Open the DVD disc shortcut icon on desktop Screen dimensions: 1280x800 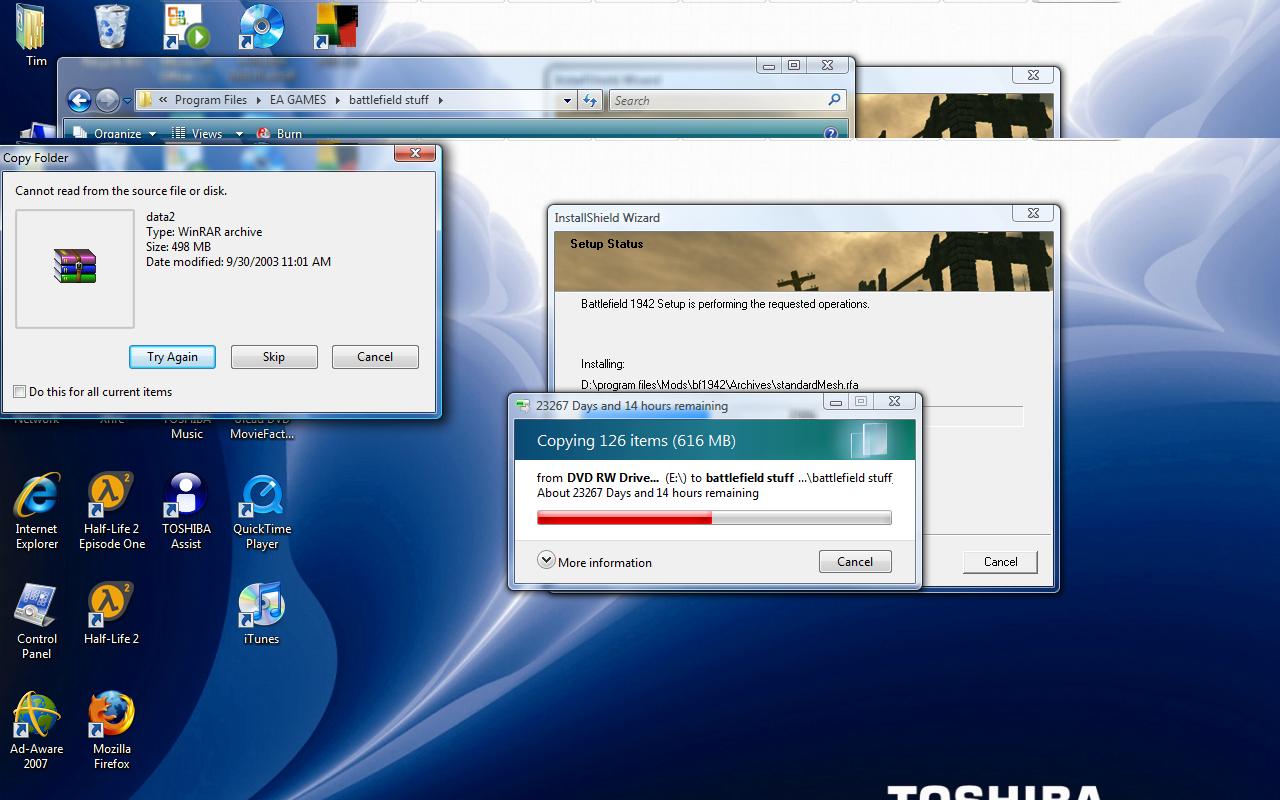[x=262, y=27]
